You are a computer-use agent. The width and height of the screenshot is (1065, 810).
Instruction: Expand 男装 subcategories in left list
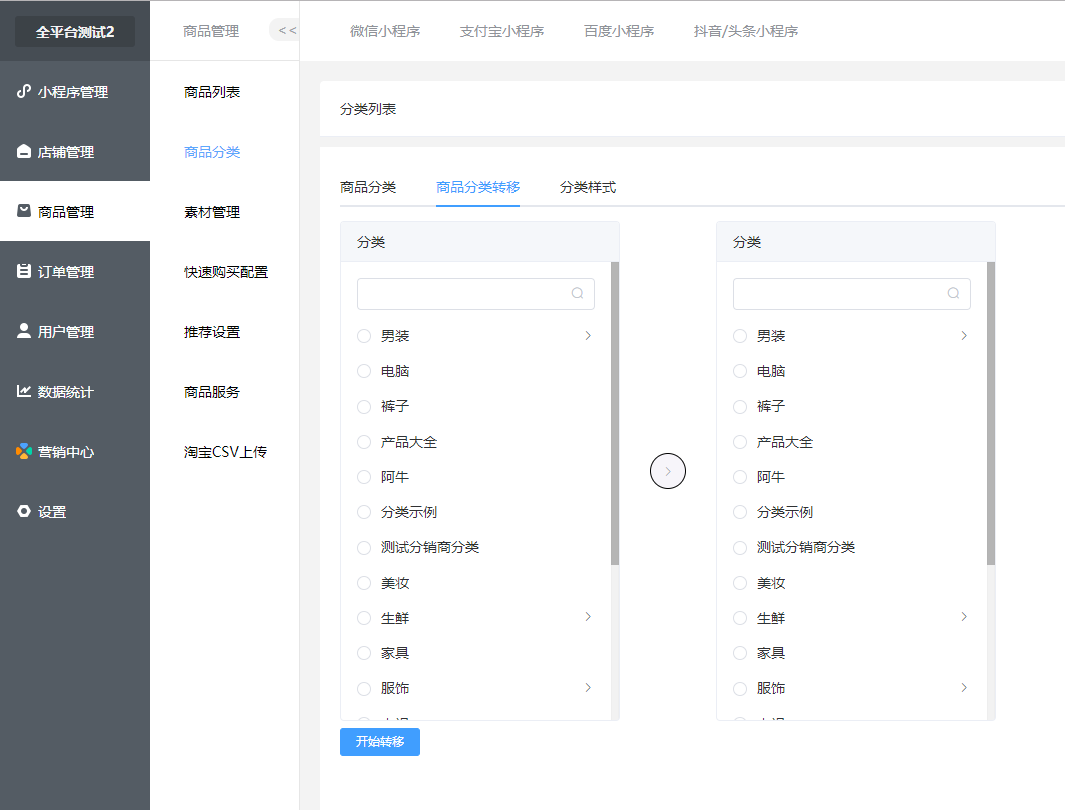coord(588,336)
